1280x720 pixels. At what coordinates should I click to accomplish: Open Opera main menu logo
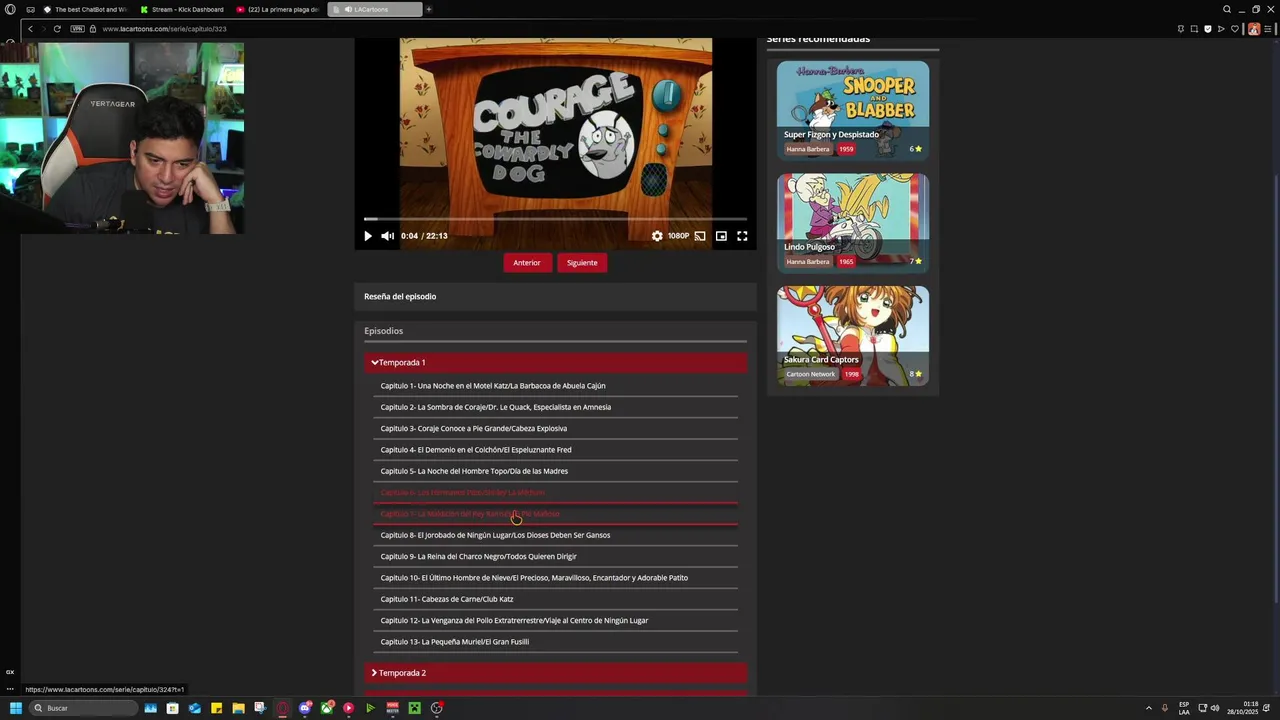(x=10, y=9)
